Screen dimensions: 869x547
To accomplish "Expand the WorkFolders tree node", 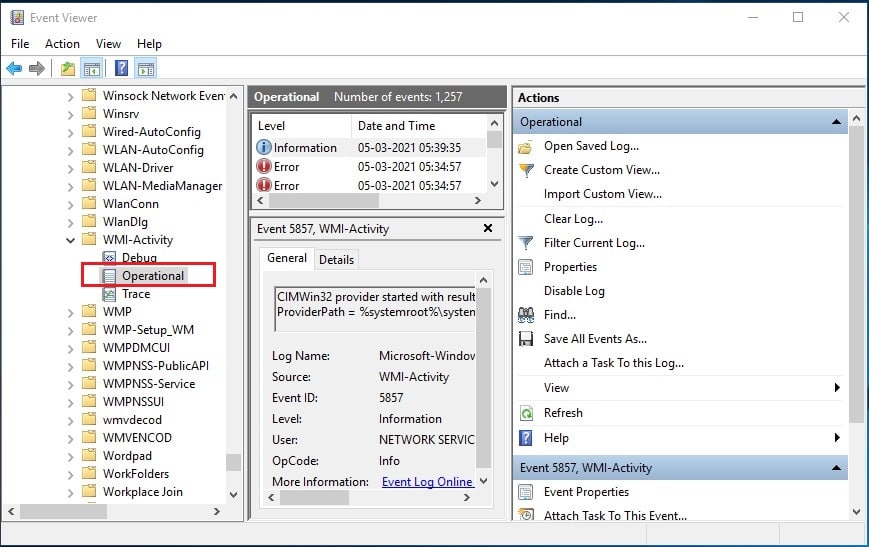I will [70, 474].
